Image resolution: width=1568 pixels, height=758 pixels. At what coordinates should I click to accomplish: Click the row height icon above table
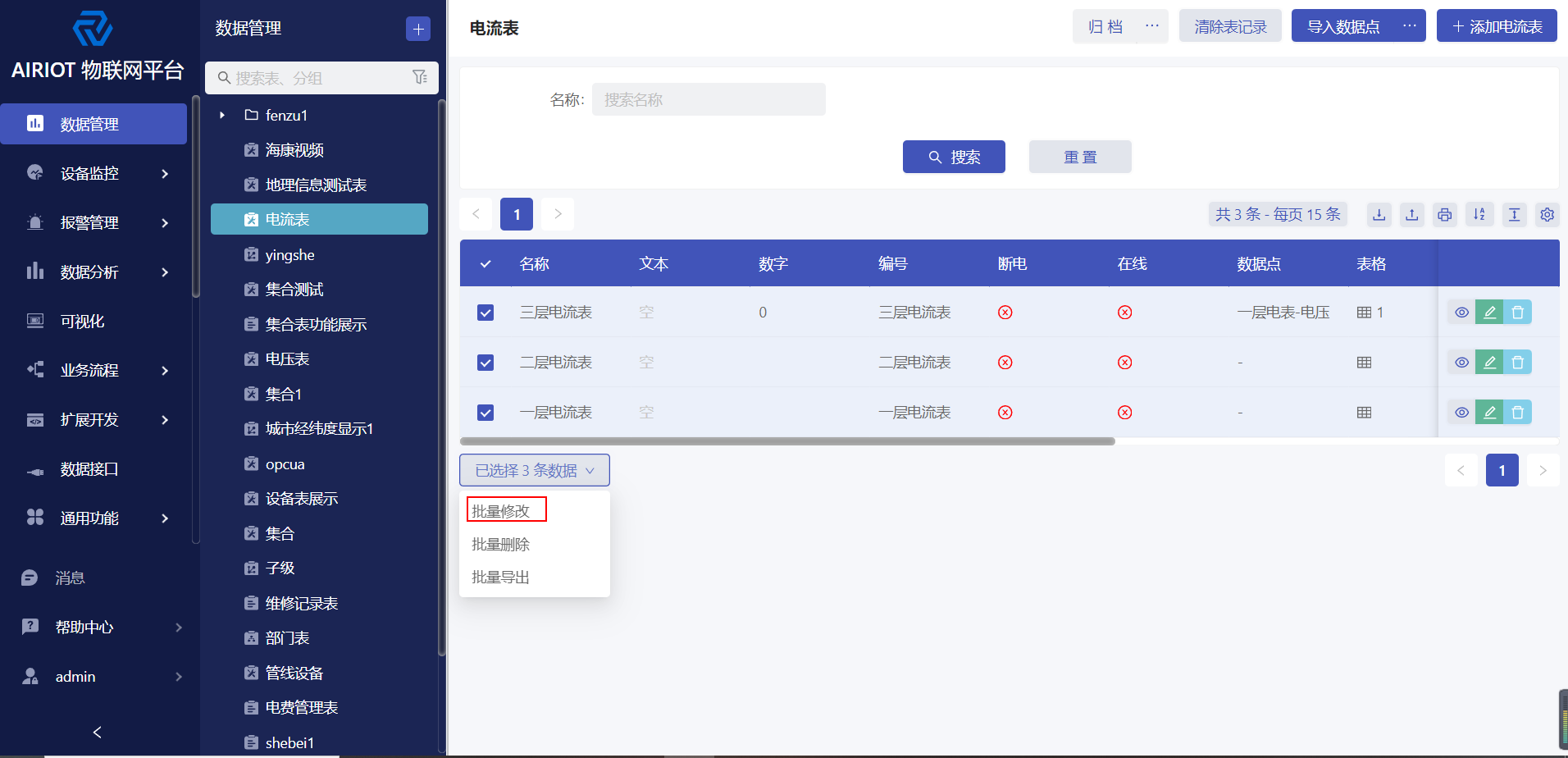1514,214
